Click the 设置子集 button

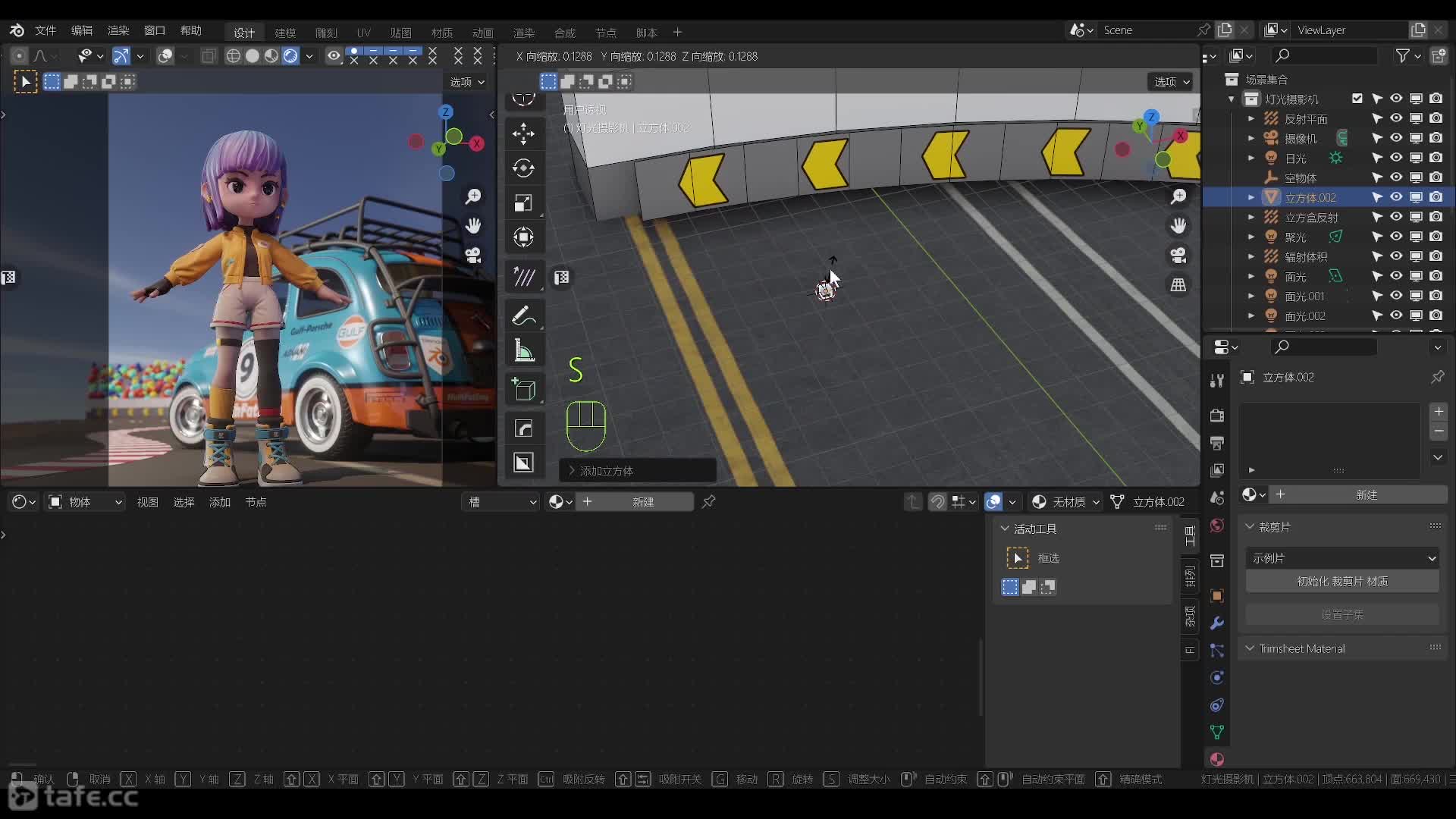[1342, 614]
